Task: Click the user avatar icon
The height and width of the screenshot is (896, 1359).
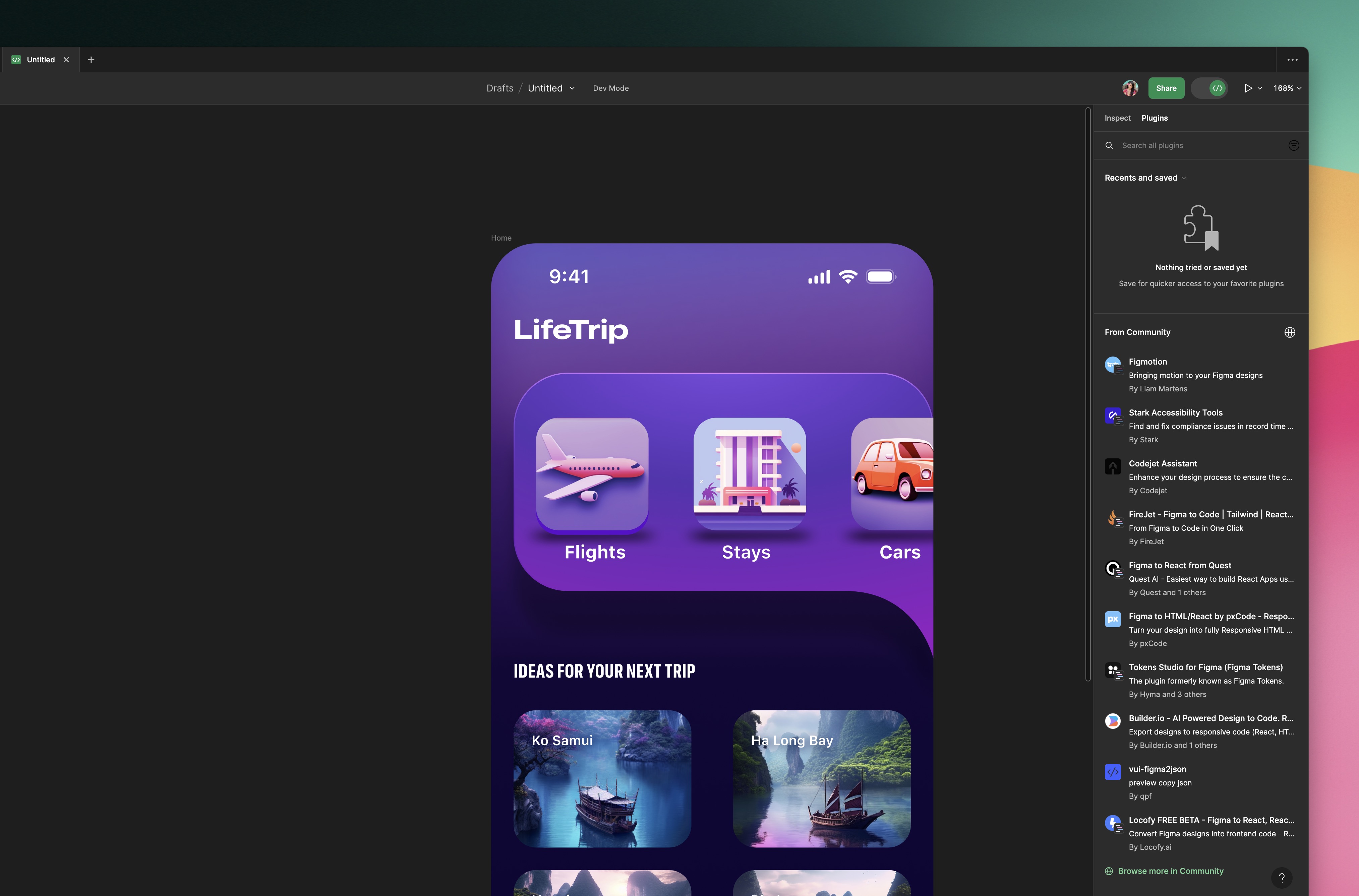Action: 1130,88
